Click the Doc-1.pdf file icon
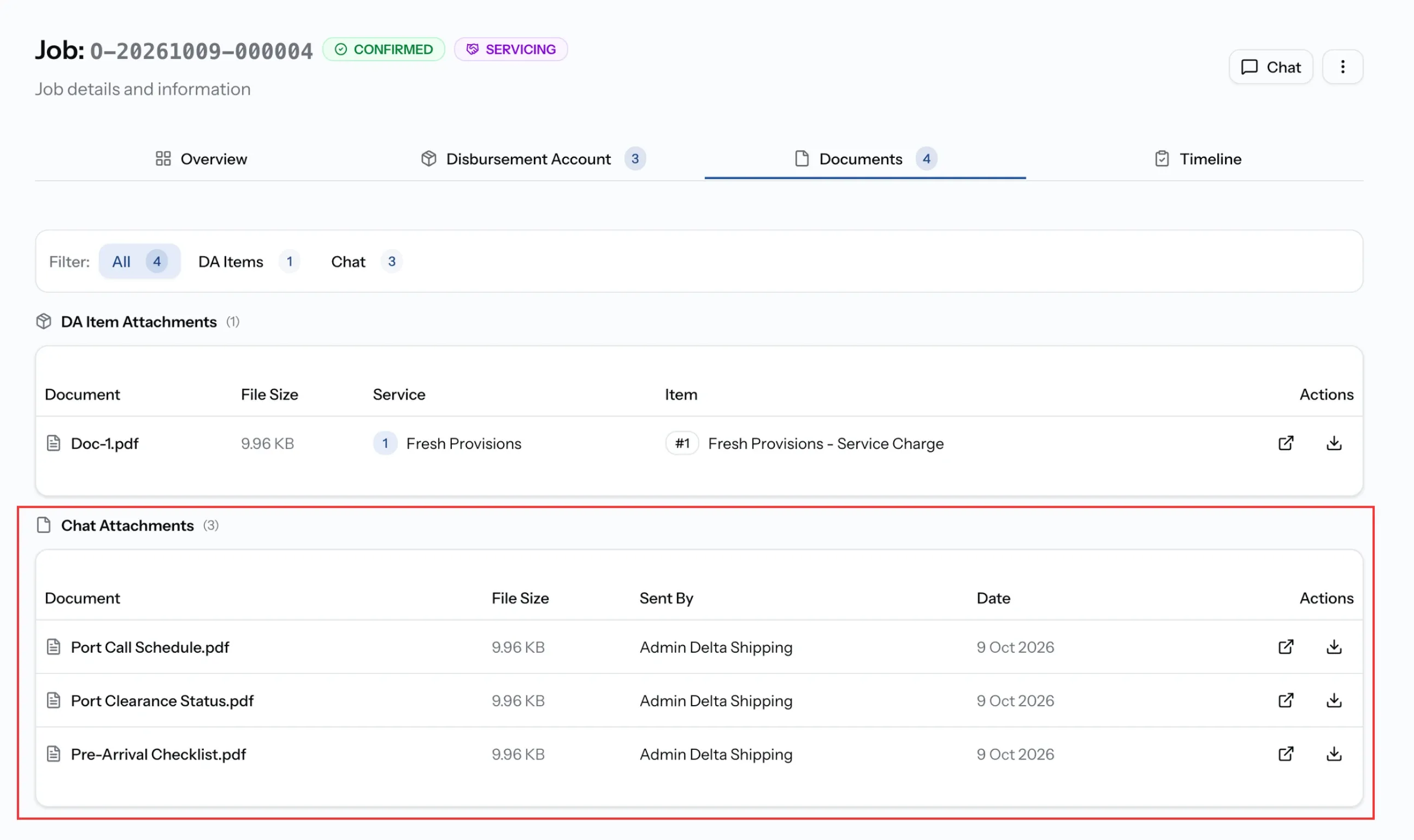Viewport: 1414px width, 840px height. (53, 443)
